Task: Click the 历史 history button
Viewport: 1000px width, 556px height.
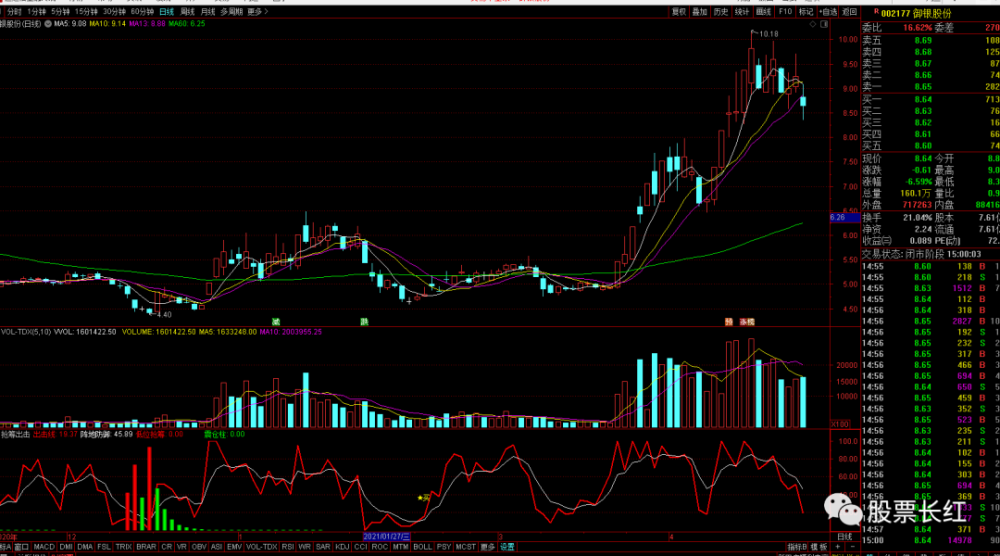Action: [721, 11]
